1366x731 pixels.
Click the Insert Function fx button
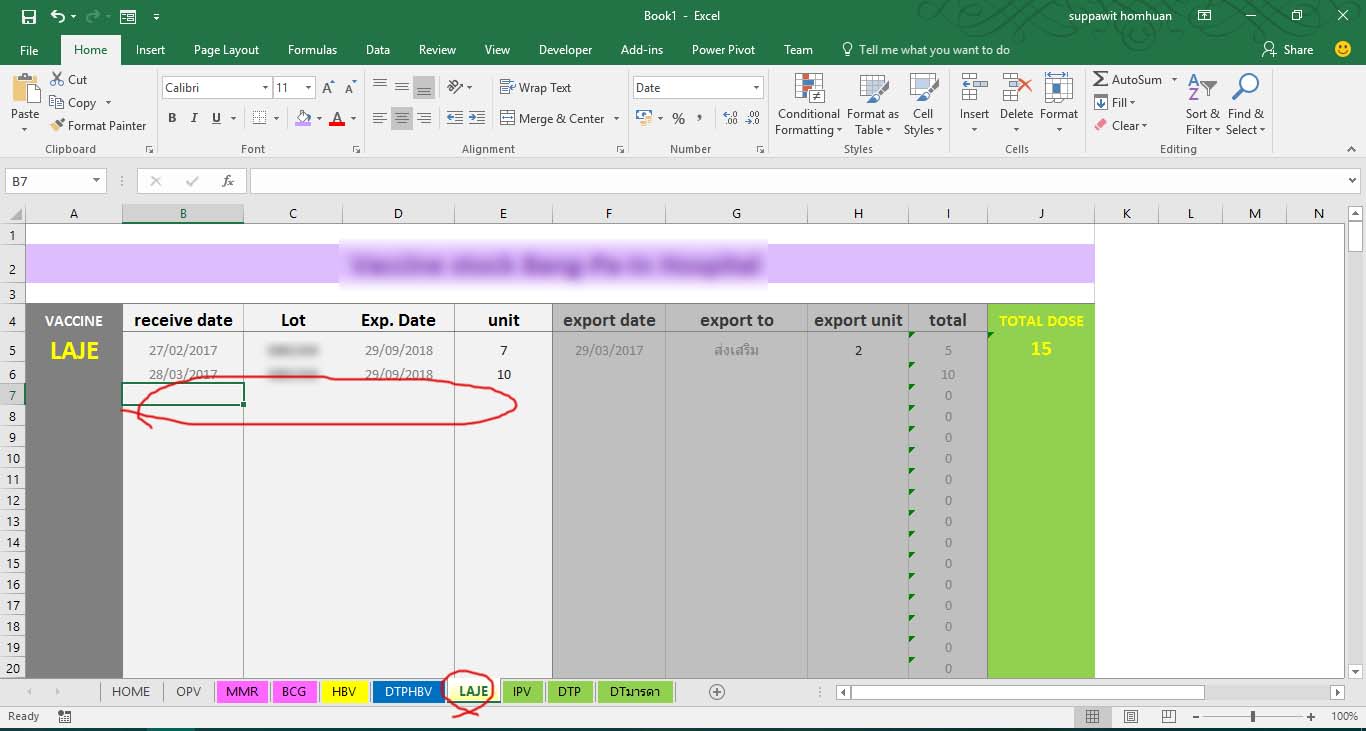tap(228, 181)
